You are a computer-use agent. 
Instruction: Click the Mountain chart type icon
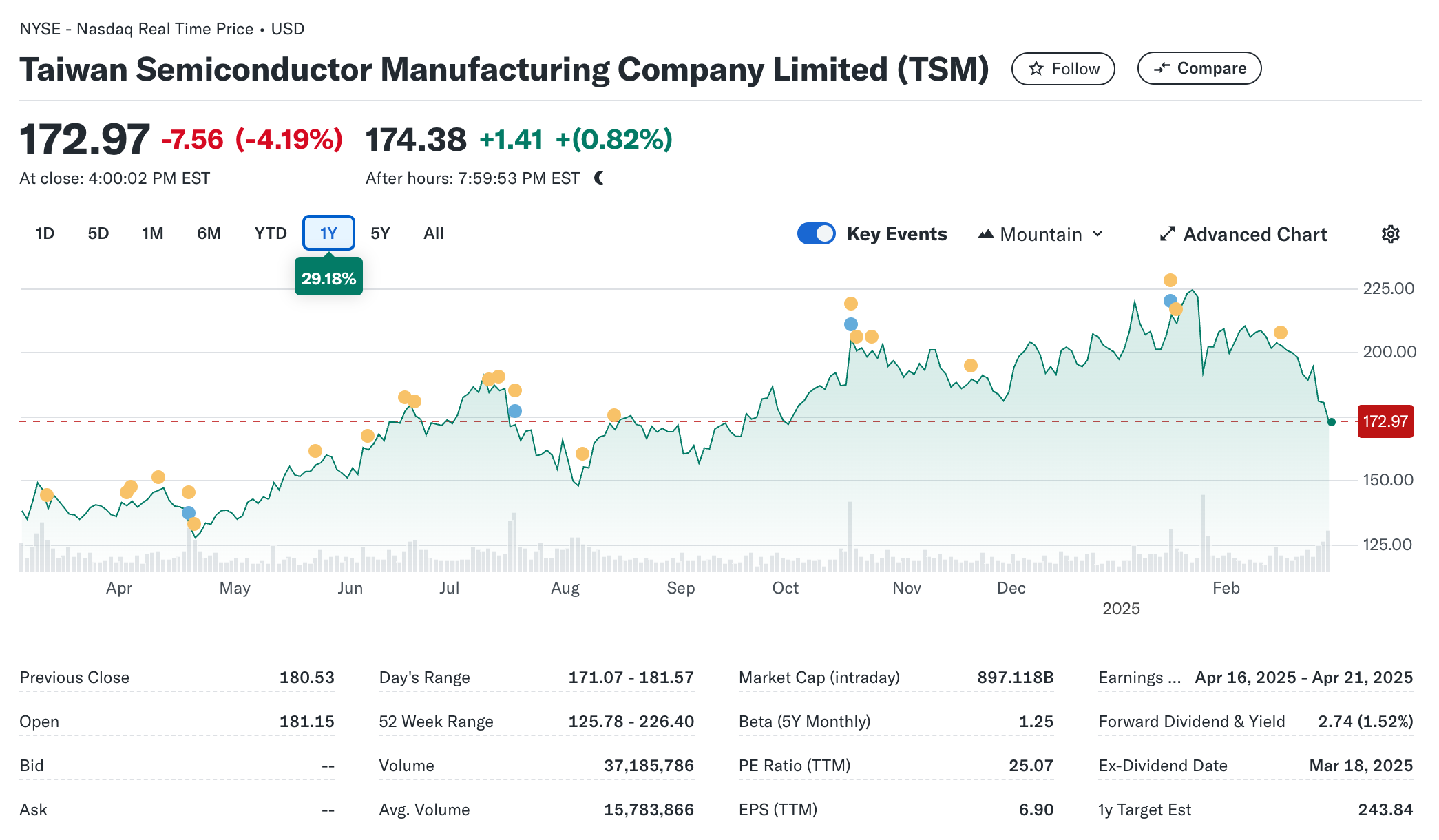point(985,234)
